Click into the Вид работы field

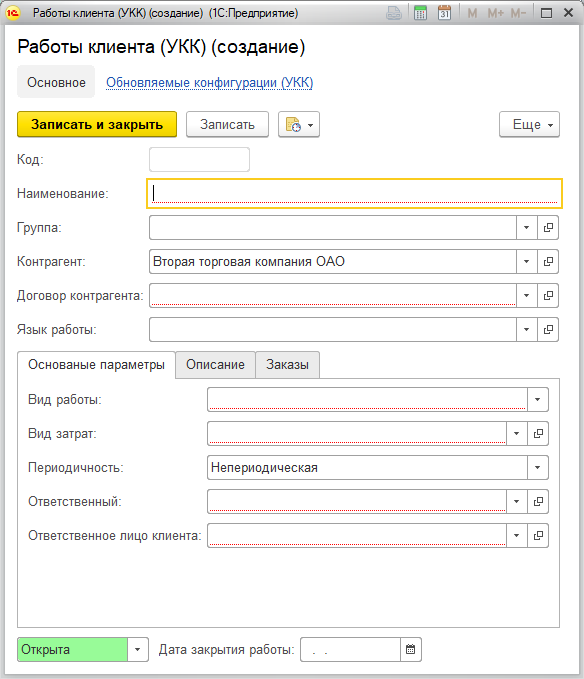368,399
